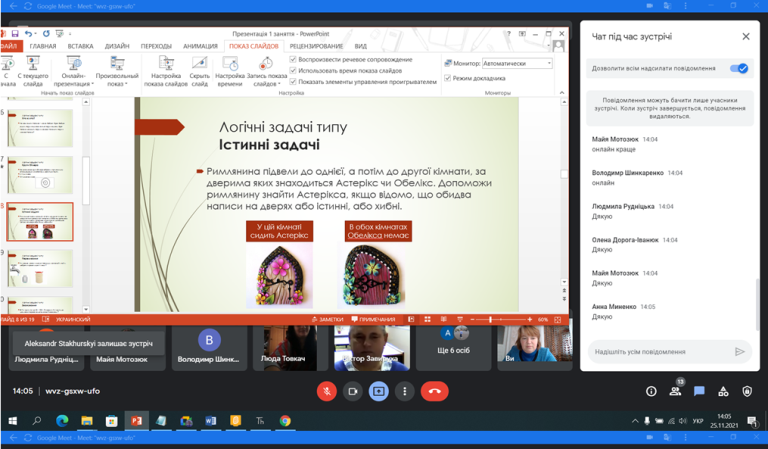The image size is (768, 449).
Task: Open PowerPoint help question mark
Action: [508, 34]
